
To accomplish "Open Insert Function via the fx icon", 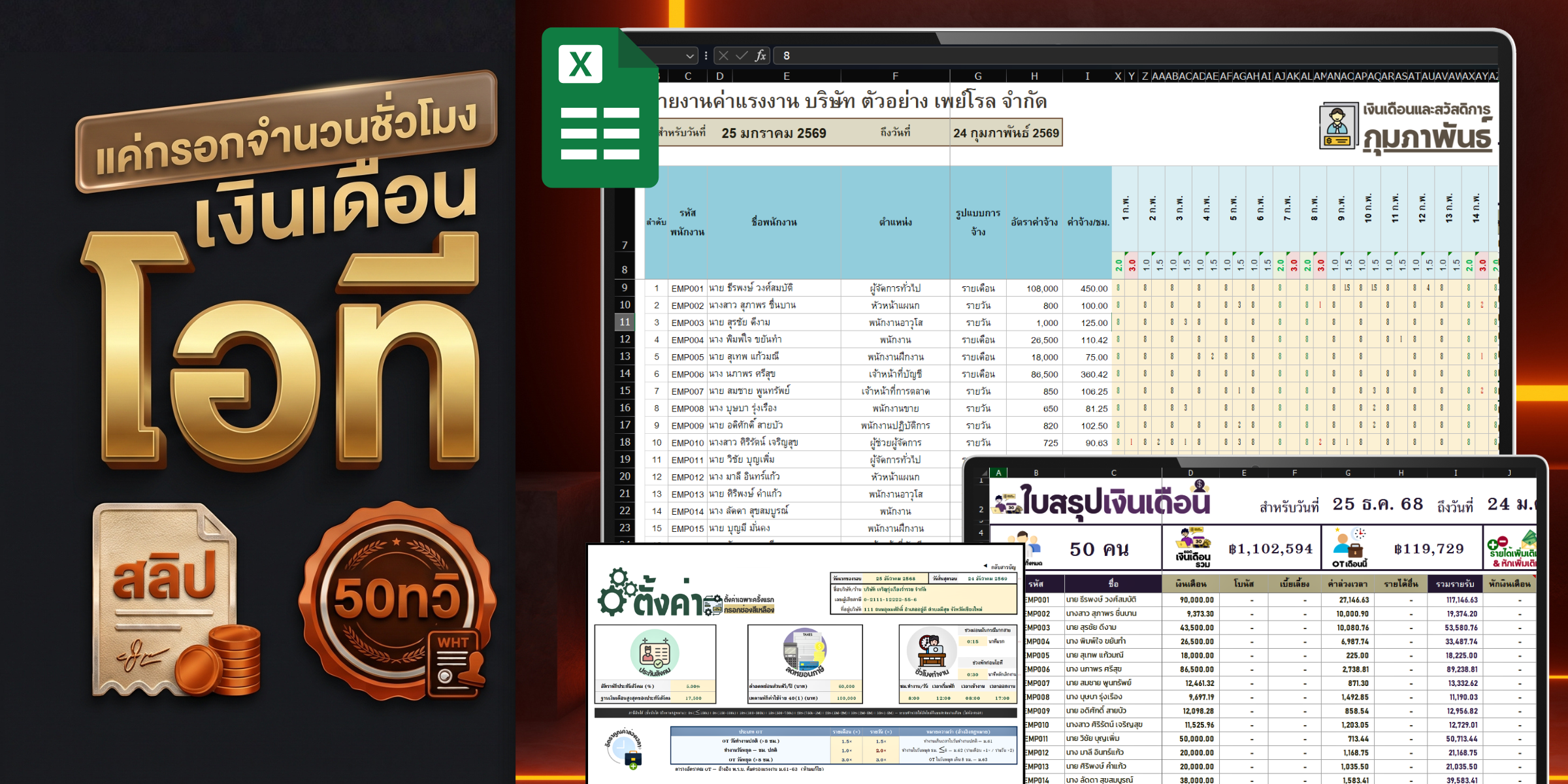I will [x=760, y=56].
